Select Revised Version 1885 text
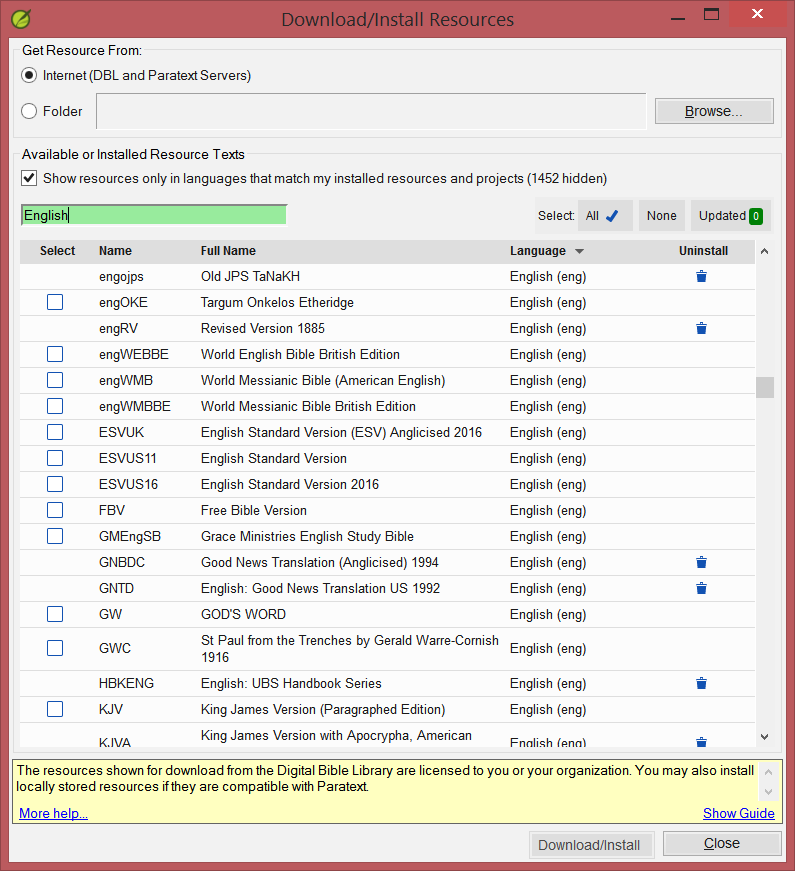Viewport: 795px width, 871px height. (262, 328)
